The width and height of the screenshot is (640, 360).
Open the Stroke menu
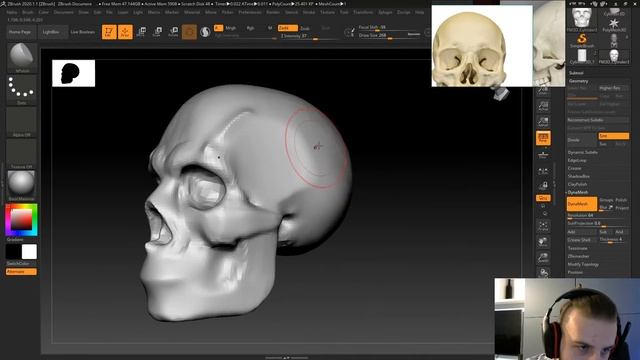[x=309, y=12]
